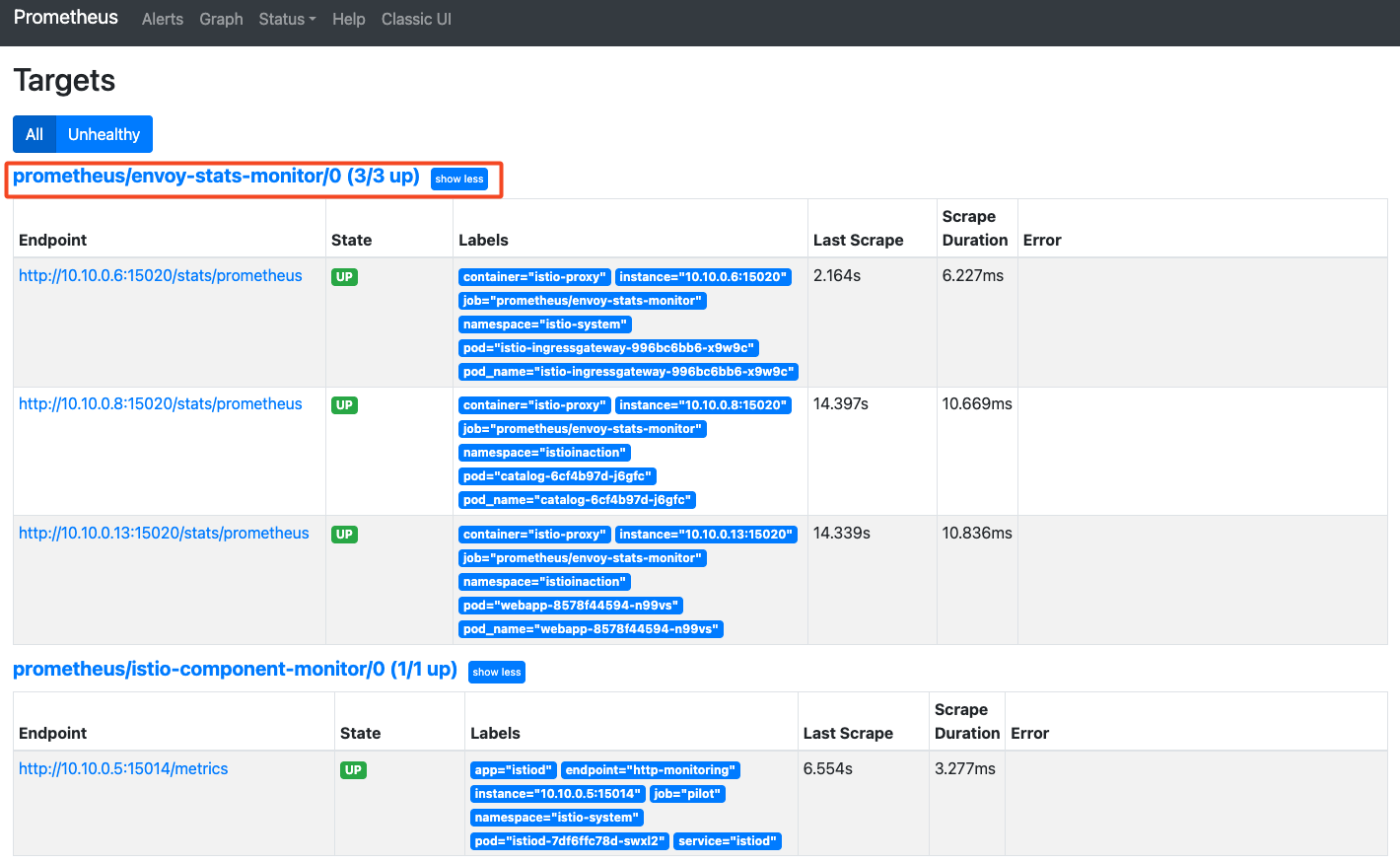
Task: Click Labels header in envoy-stats table
Action: tap(483, 240)
